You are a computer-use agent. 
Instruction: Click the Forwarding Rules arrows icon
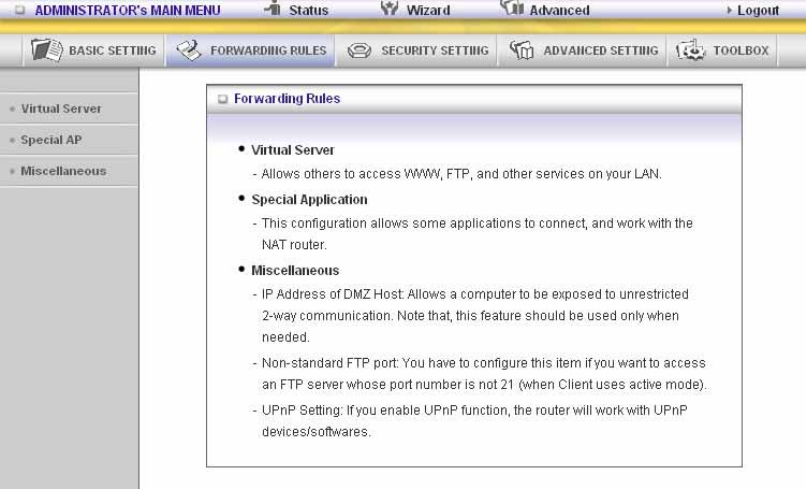(x=189, y=50)
